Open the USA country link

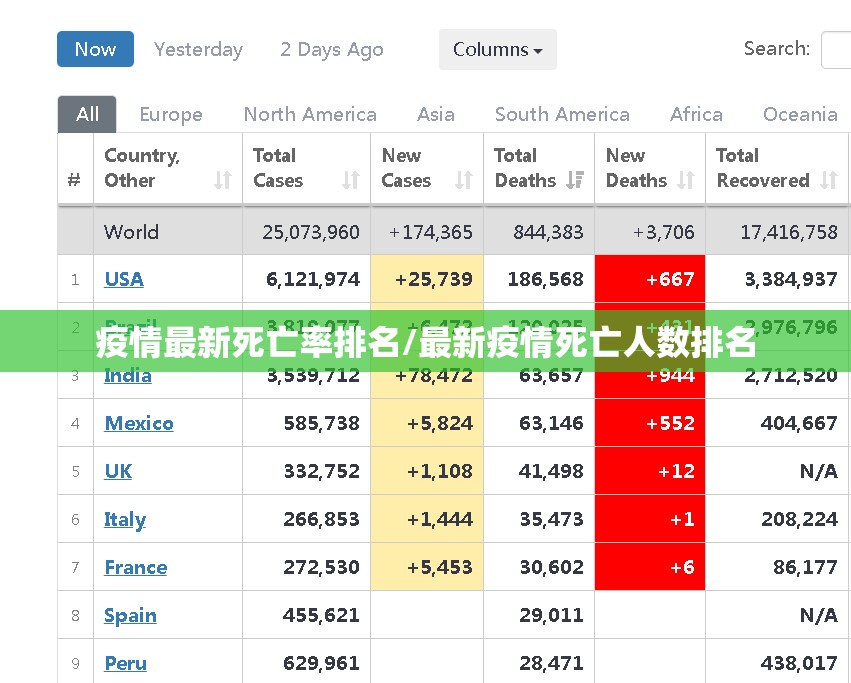point(124,279)
